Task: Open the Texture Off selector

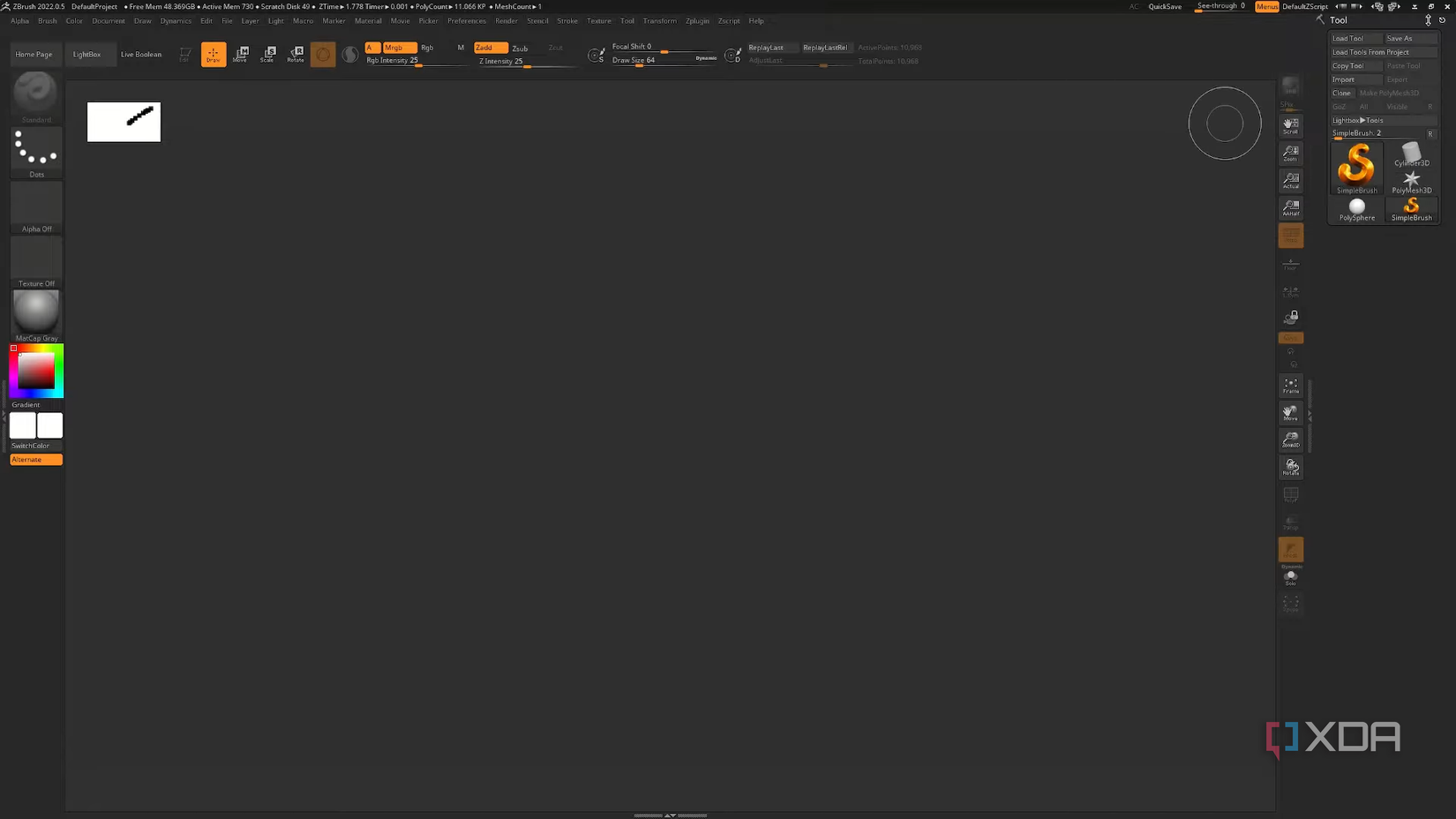Action: pyautogui.click(x=36, y=262)
